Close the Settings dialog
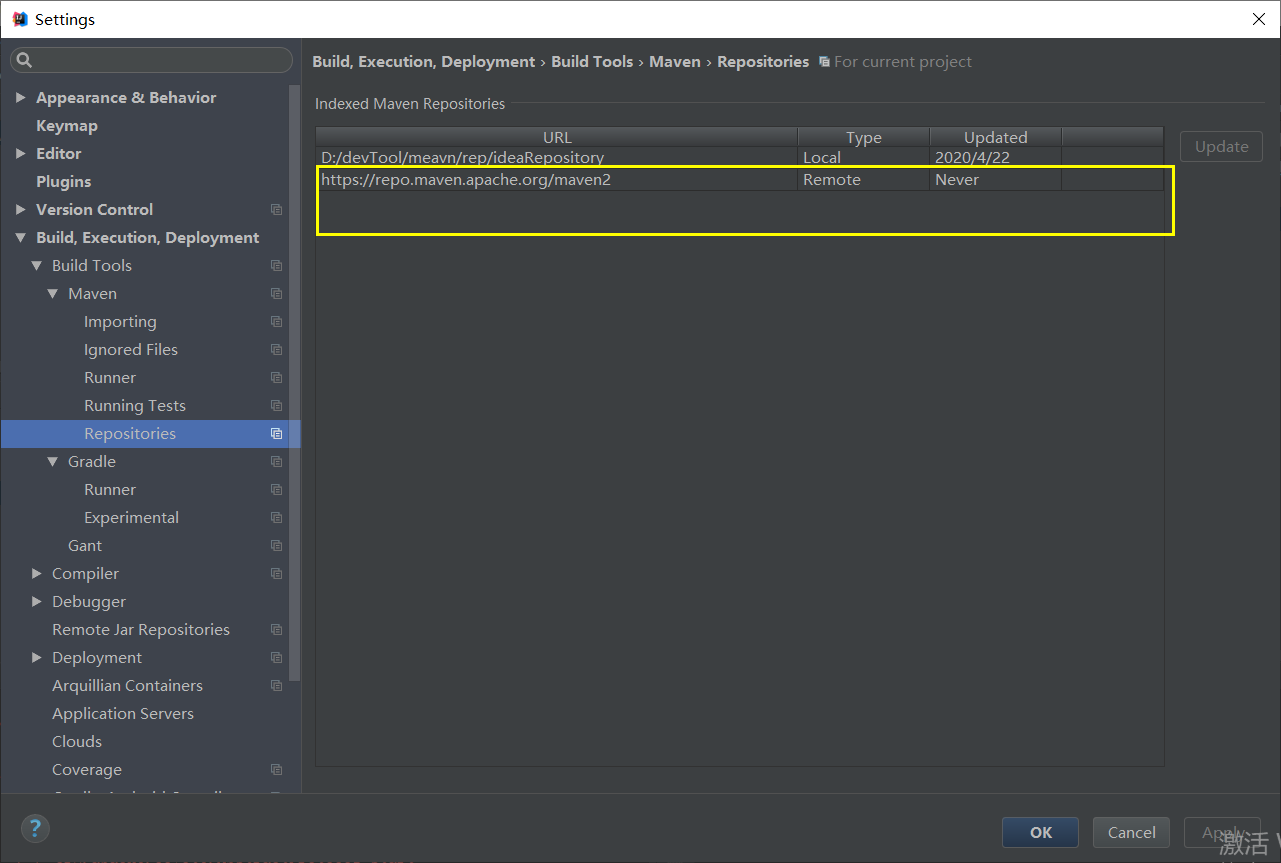1281x863 pixels. [1258, 19]
